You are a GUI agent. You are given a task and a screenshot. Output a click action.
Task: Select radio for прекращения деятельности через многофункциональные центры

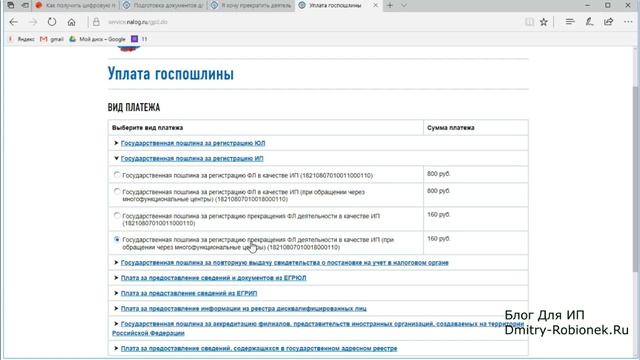(117, 240)
